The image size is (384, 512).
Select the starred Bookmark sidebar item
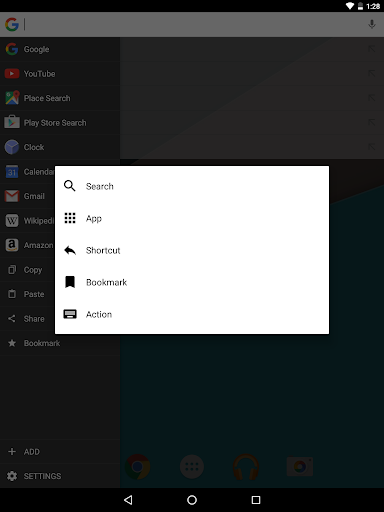[60, 343]
